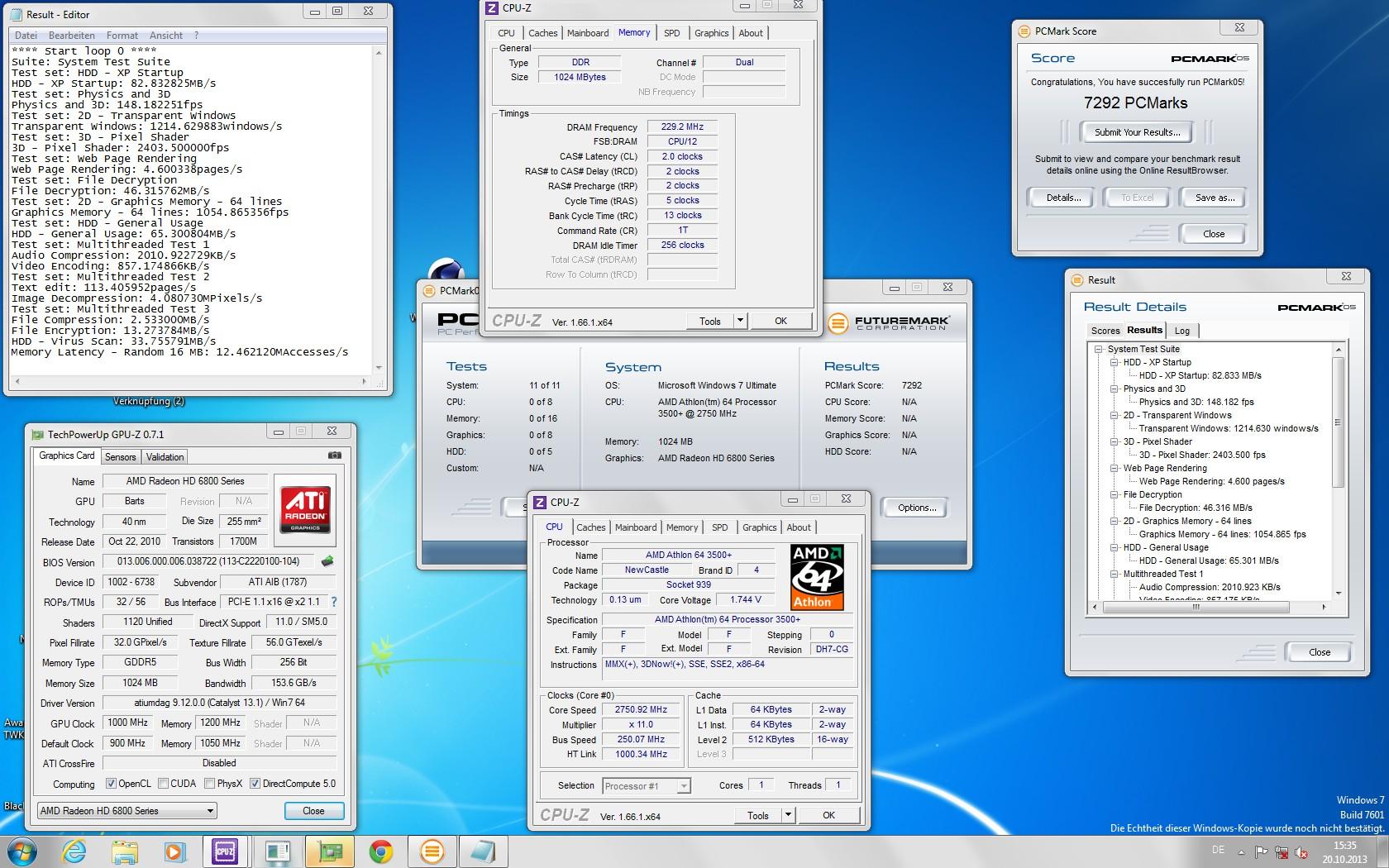Open Windows Media Player from the taskbar

[x=174, y=851]
